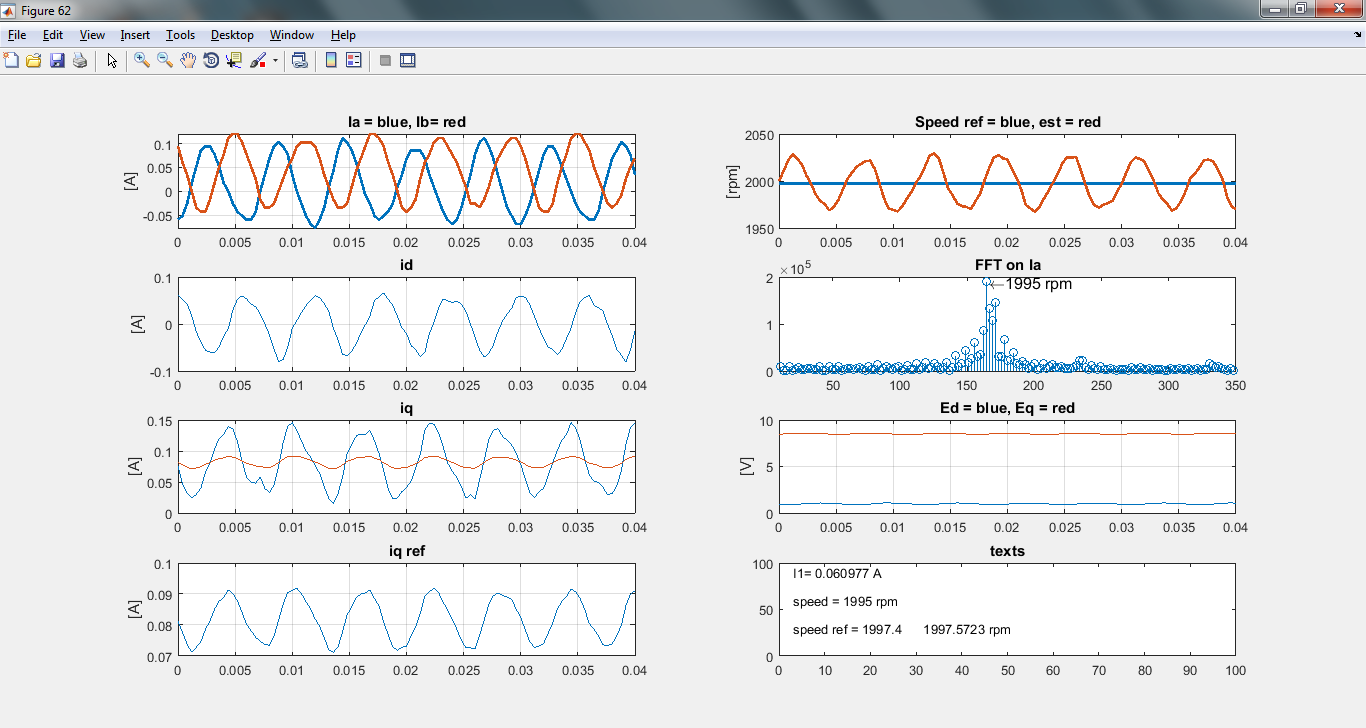Toggle the Link Plot feature
1366x728 pixels.
(x=298, y=60)
